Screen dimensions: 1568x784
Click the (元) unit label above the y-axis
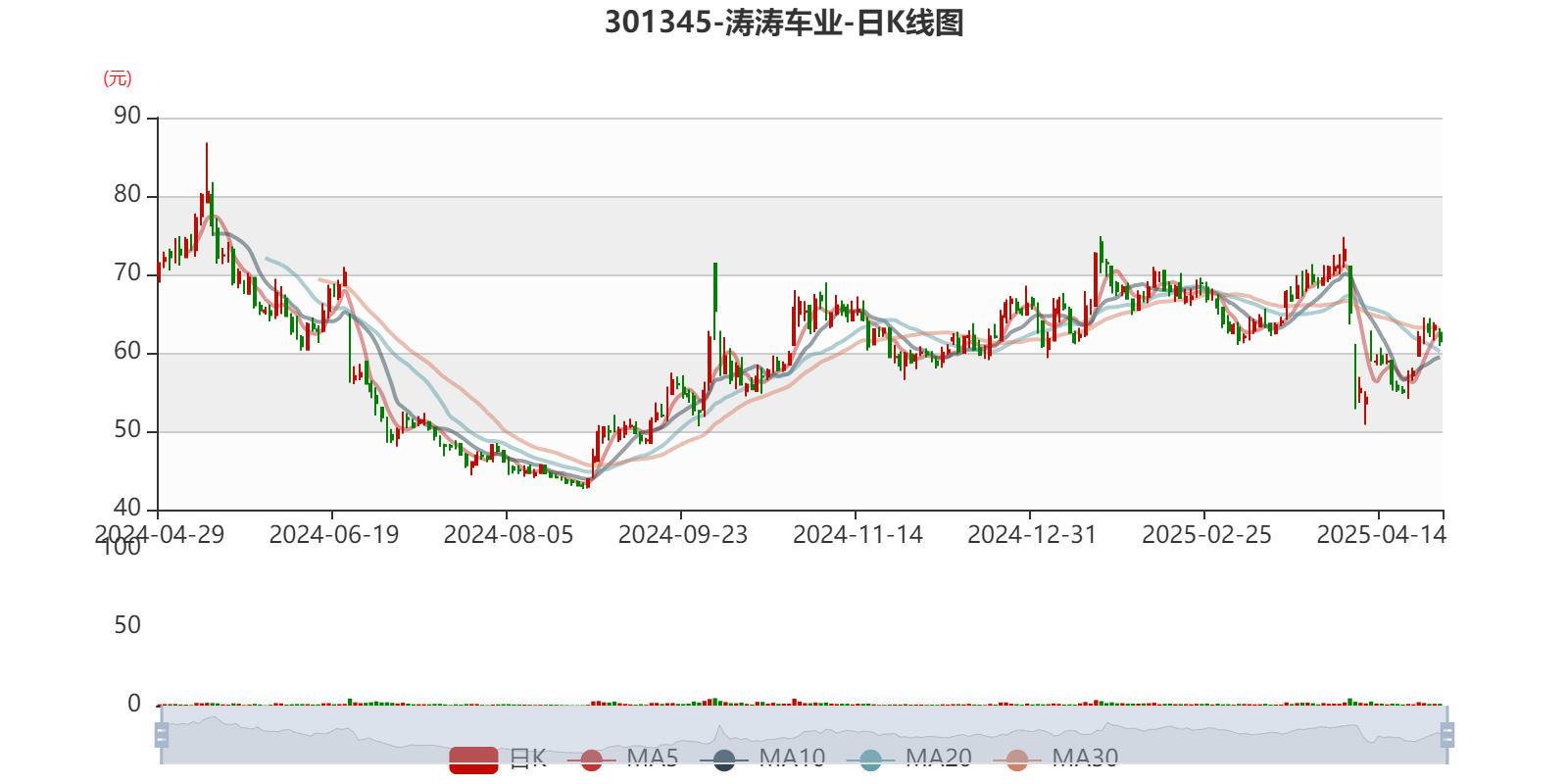click(118, 78)
